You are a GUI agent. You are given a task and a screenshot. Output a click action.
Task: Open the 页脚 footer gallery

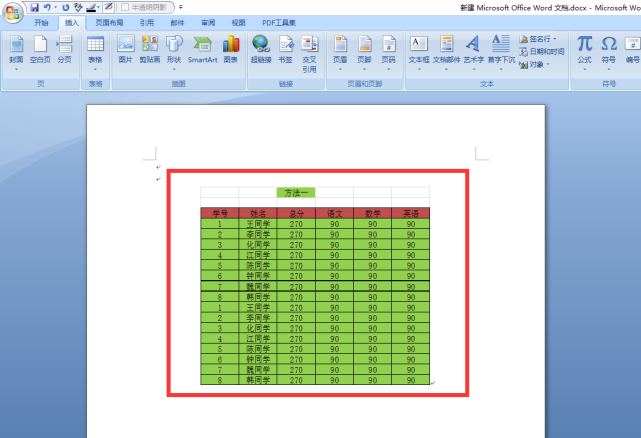click(x=364, y=53)
